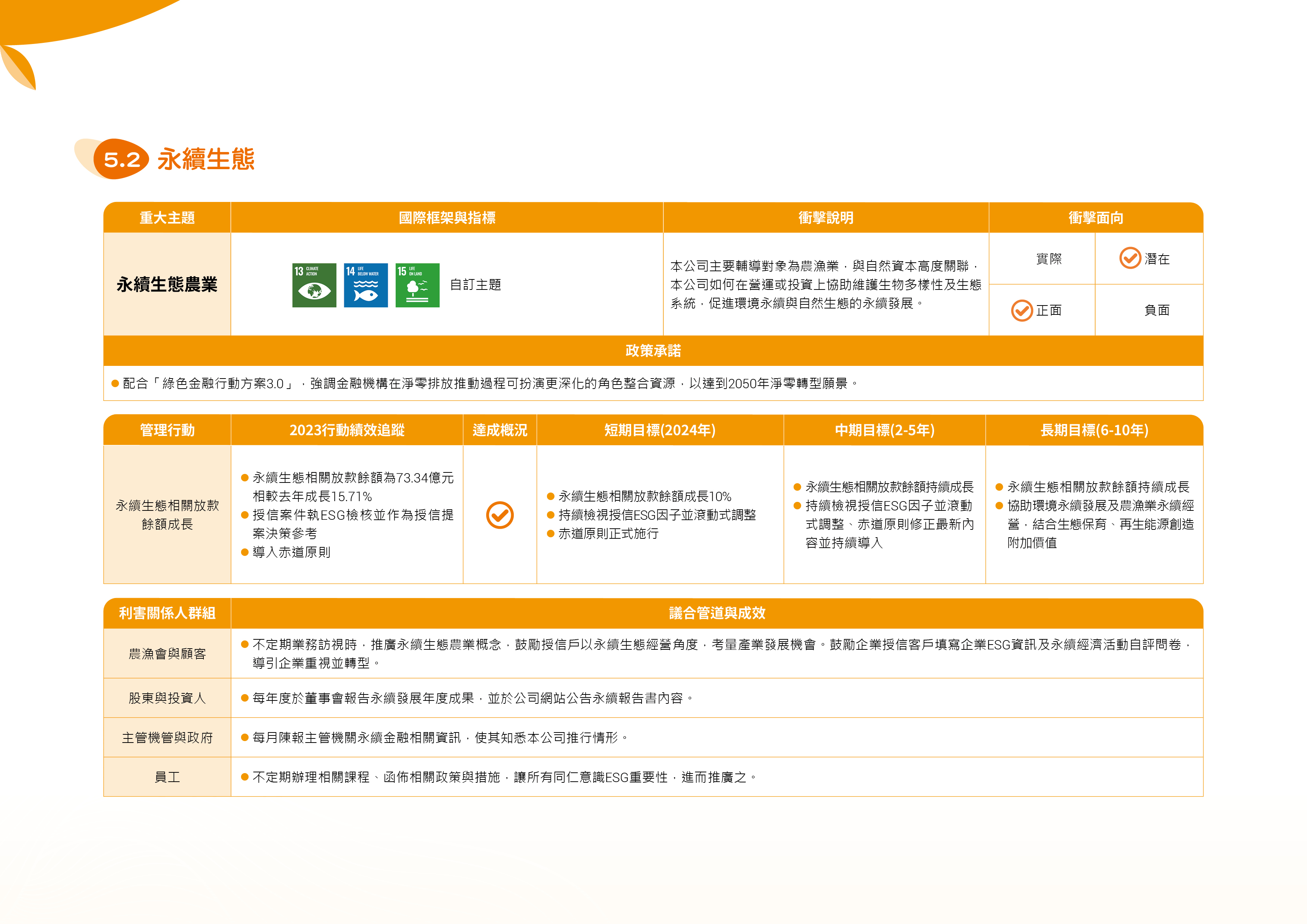Click the 永續生態 section heading
Viewport: 1307px width, 924px height.
[206, 159]
